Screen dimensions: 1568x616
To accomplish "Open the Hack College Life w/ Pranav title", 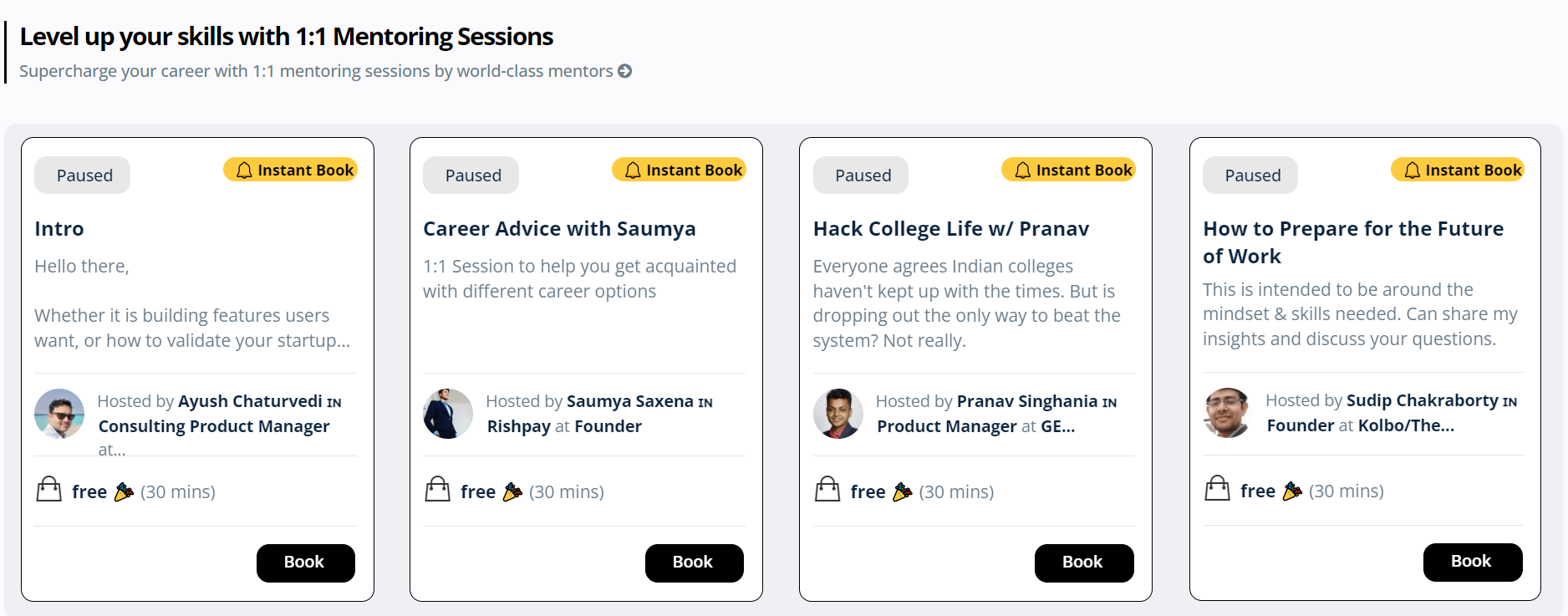I will [950, 229].
